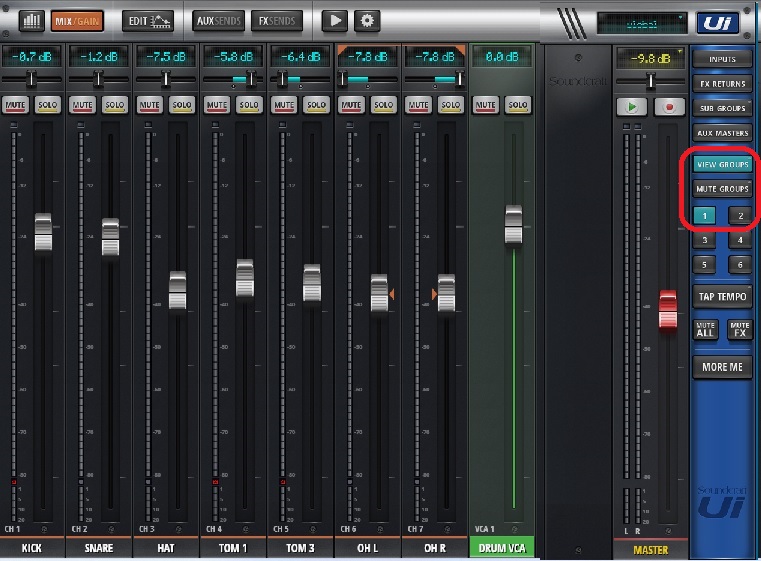Mute the DRUM VCA strip
The width and height of the screenshot is (761, 561).
(x=486, y=105)
